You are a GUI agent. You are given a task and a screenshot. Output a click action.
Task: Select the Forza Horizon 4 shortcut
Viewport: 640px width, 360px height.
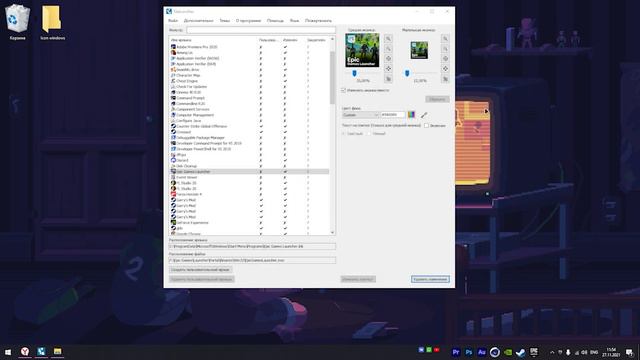[x=249, y=194]
